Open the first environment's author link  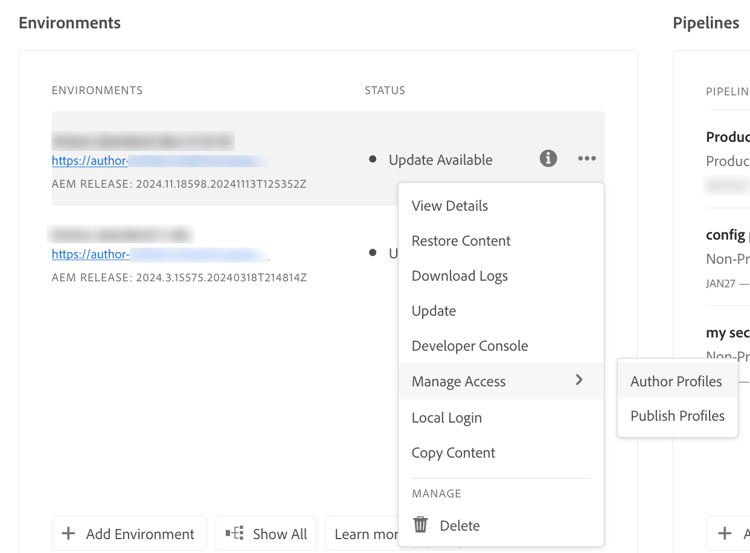click(90, 161)
